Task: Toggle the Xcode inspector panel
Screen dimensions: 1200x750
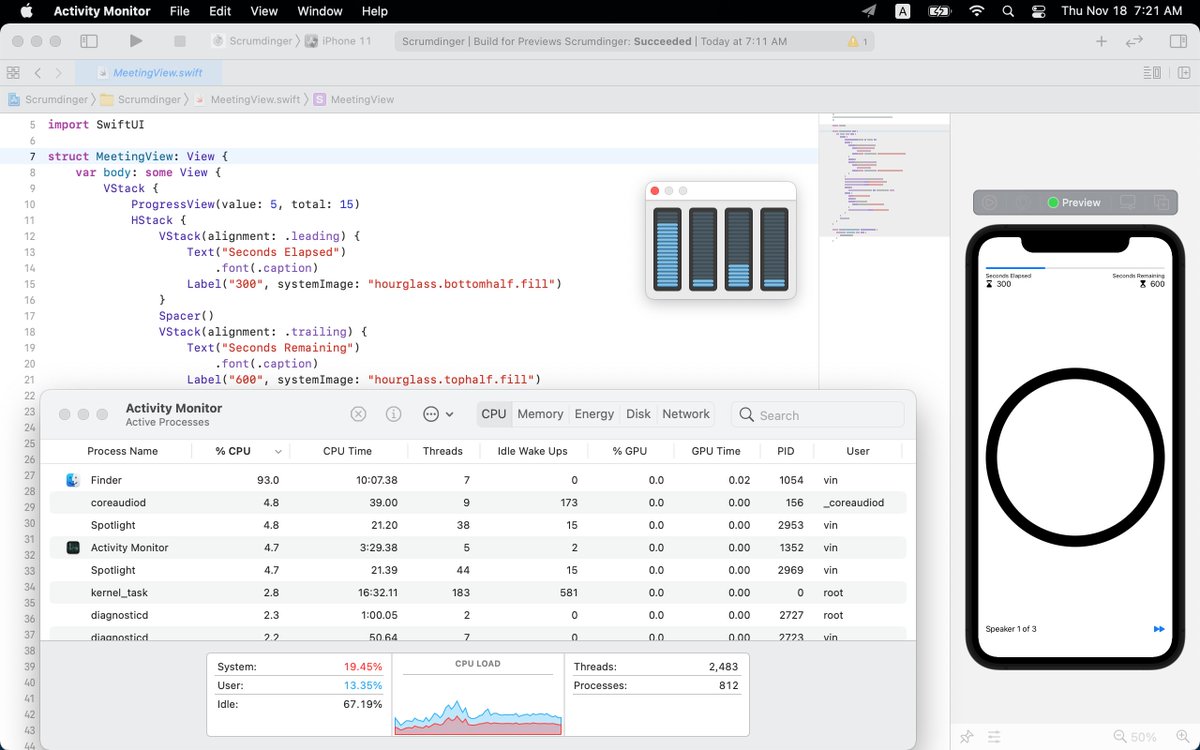Action: (1177, 41)
